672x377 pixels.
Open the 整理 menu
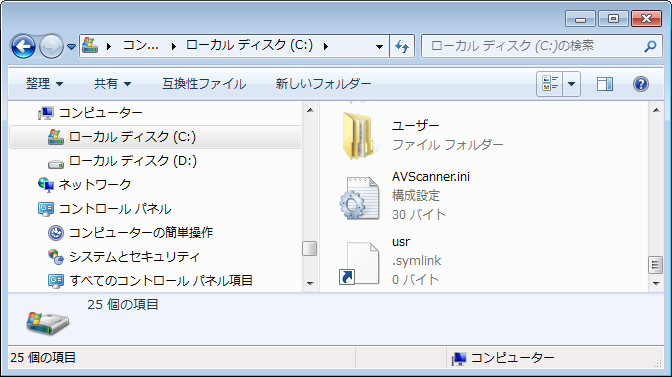pos(45,84)
